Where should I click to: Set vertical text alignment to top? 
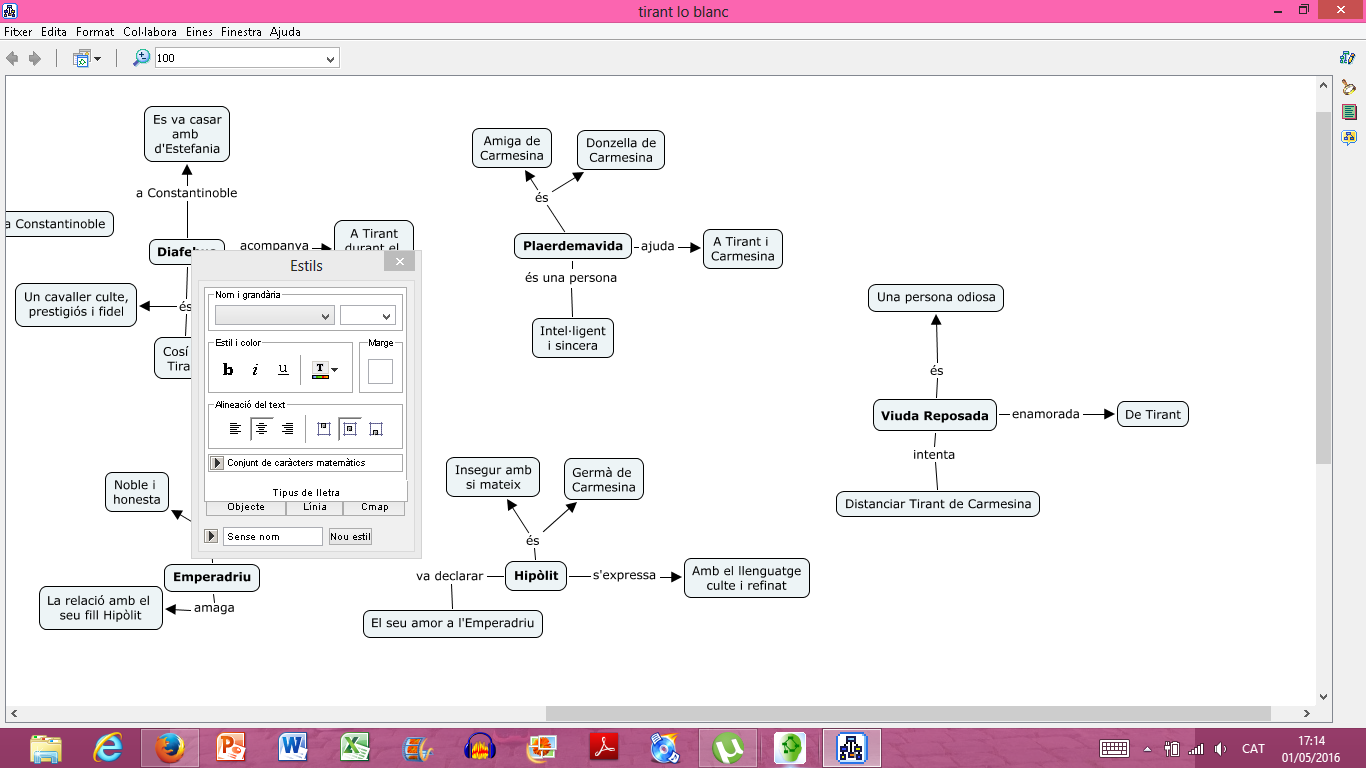(323, 429)
